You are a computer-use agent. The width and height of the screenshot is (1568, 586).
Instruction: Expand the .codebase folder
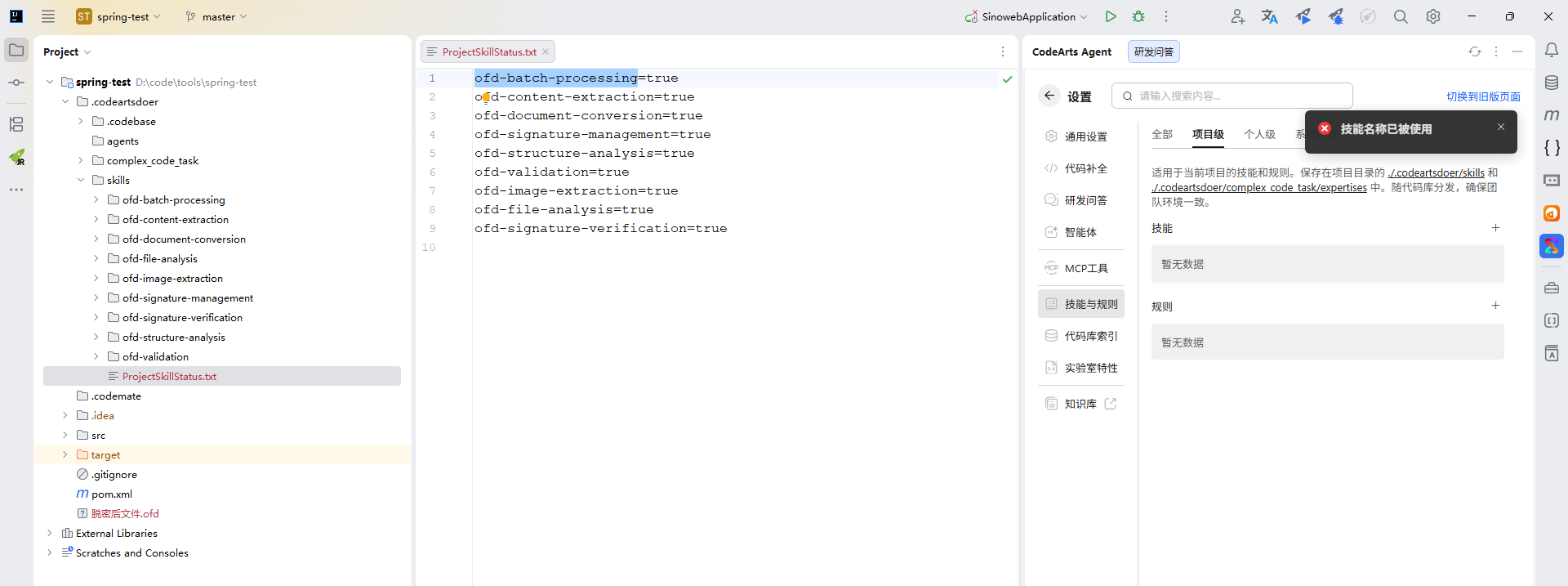pos(81,121)
